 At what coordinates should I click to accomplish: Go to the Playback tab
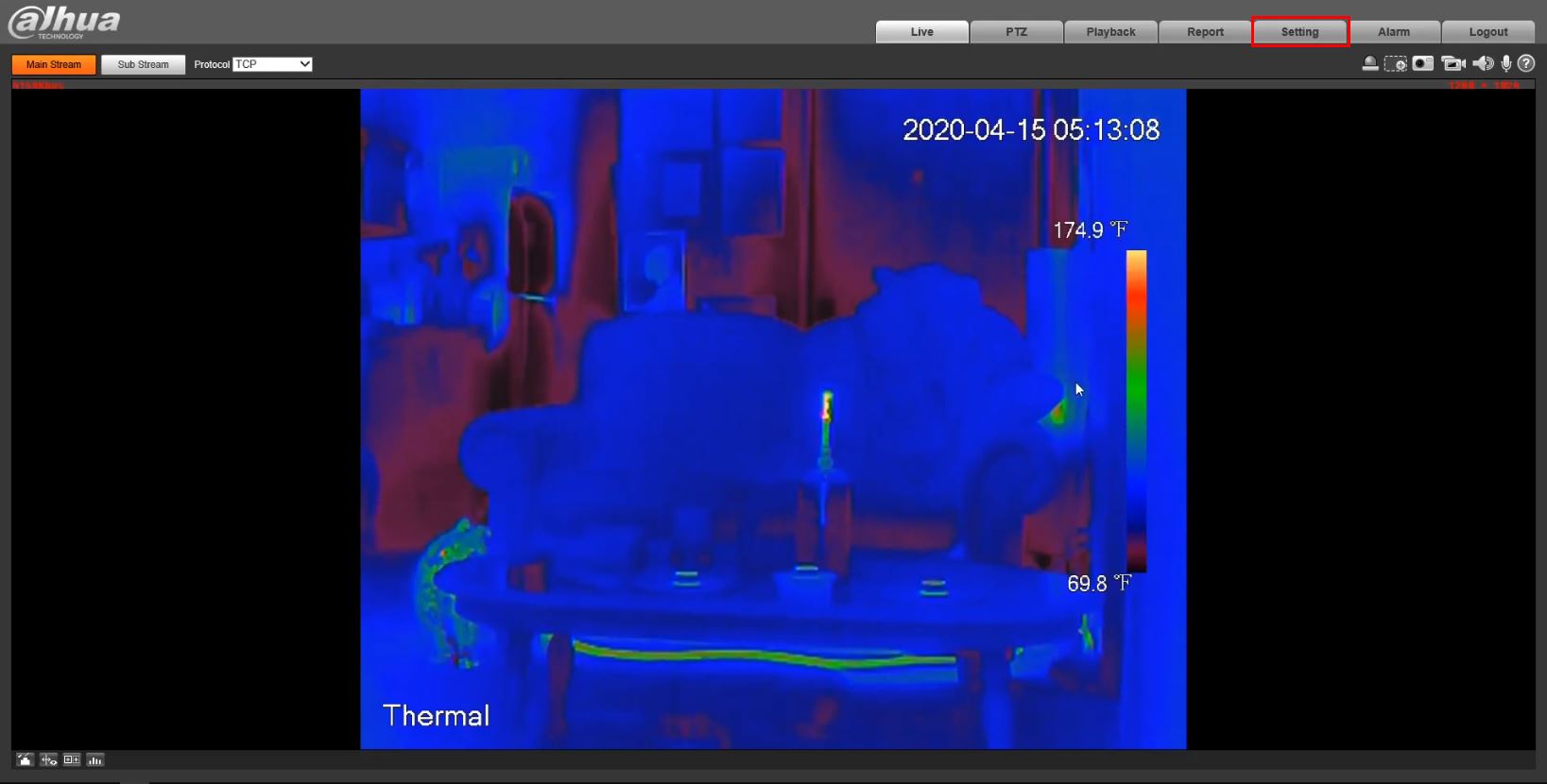pyautogui.click(x=1111, y=32)
